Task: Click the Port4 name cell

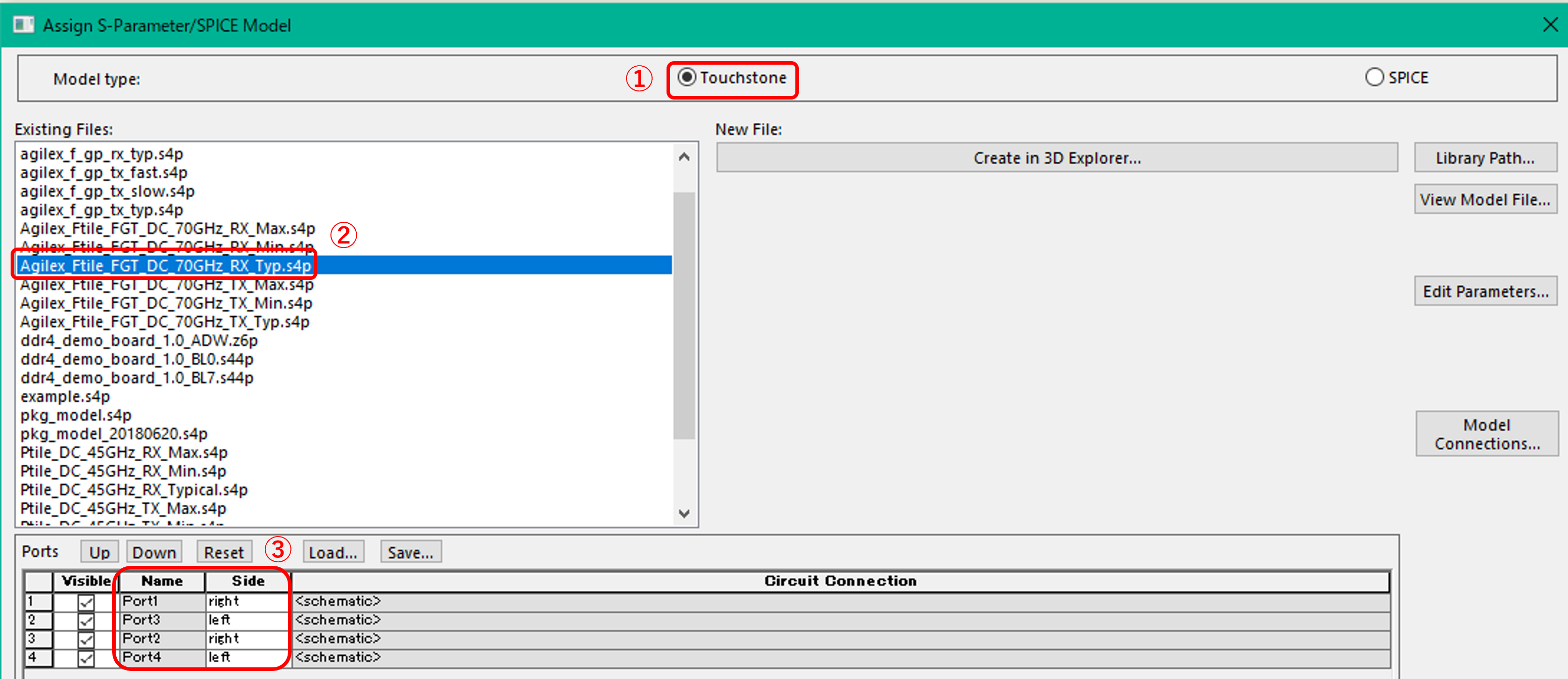Action: [162, 658]
